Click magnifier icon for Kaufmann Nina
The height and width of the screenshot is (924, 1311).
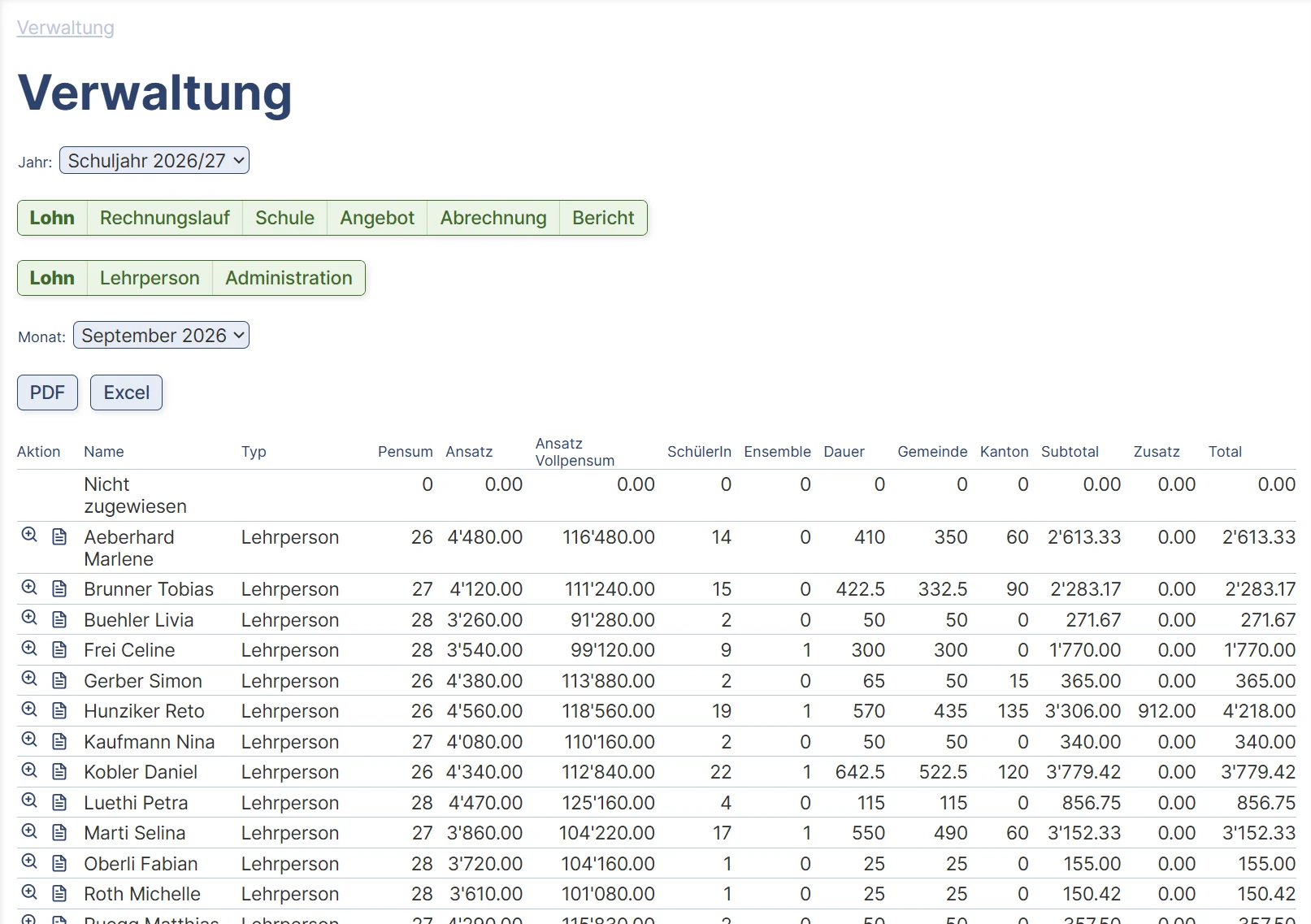[x=29, y=740]
